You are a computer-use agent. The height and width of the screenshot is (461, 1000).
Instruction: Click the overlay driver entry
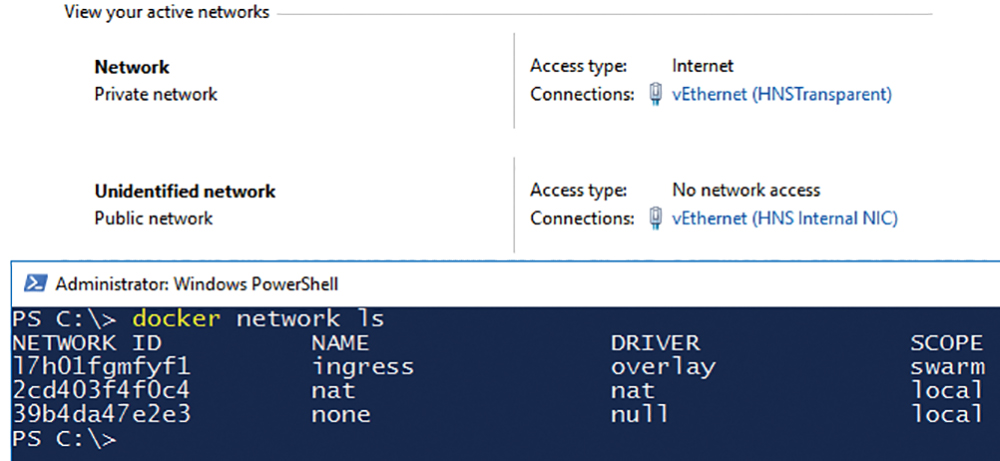pyautogui.click(x=663, y=367)
